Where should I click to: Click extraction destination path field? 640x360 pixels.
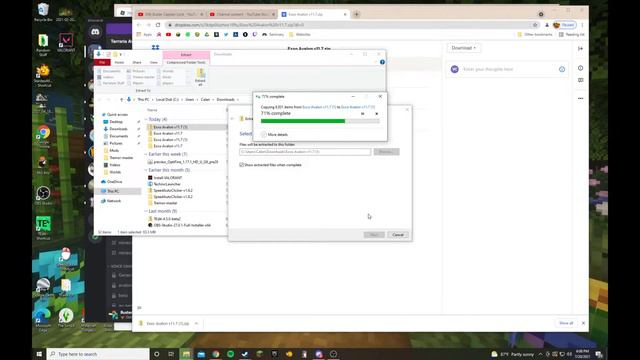tap(305, 152)
